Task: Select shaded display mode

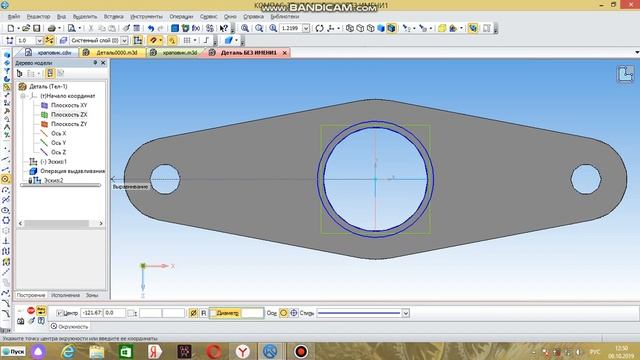Action: (381, 28)
